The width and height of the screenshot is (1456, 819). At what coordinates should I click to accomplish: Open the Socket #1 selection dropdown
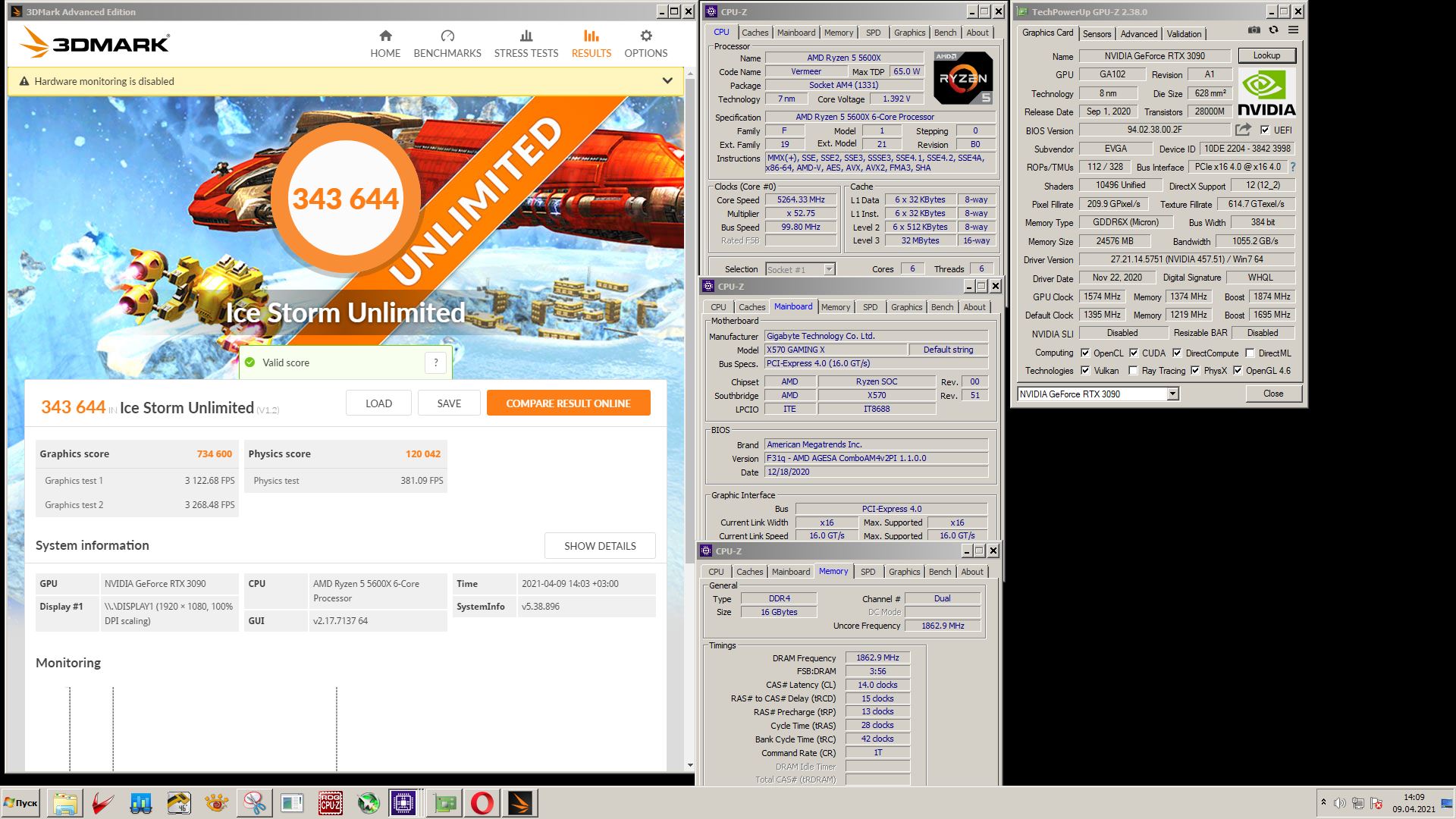coord(829,269)
